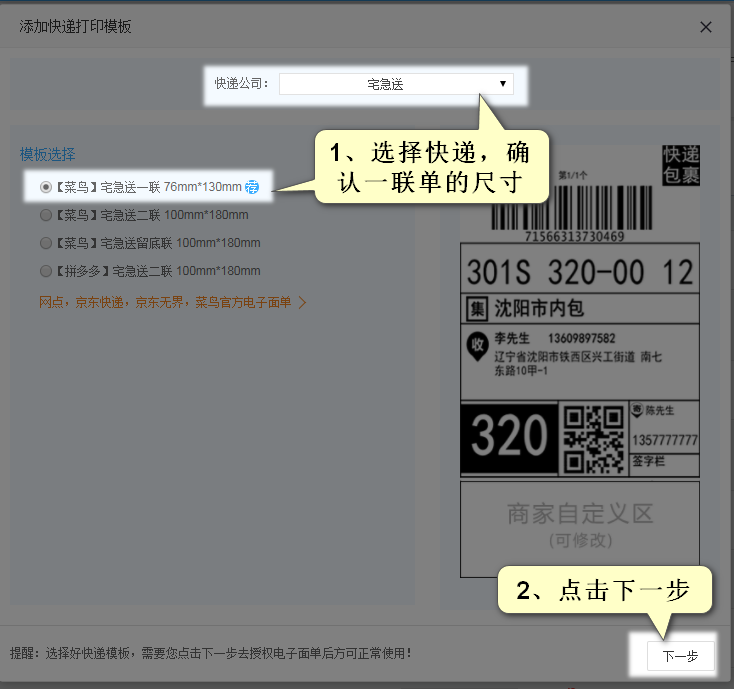734x689 pixels.
Task: Click the barcode number 71566313730469
Action: (x=574, y=236)
